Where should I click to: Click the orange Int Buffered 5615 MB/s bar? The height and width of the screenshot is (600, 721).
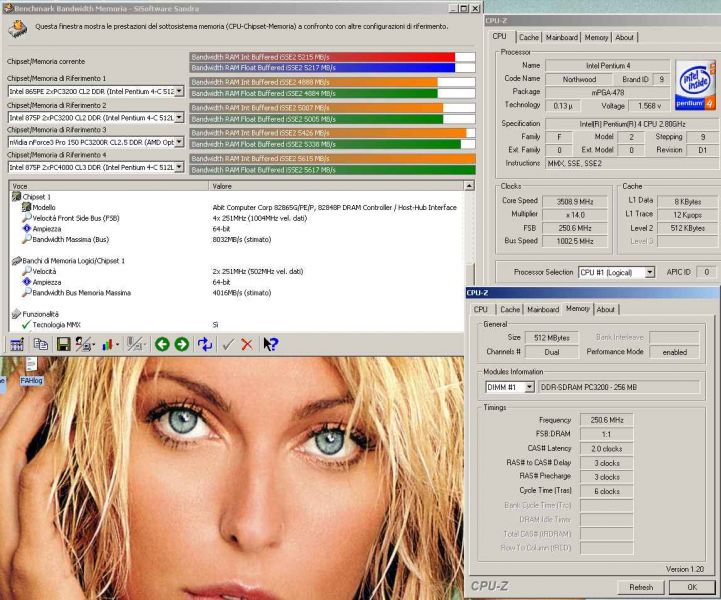tap(332, 159)
